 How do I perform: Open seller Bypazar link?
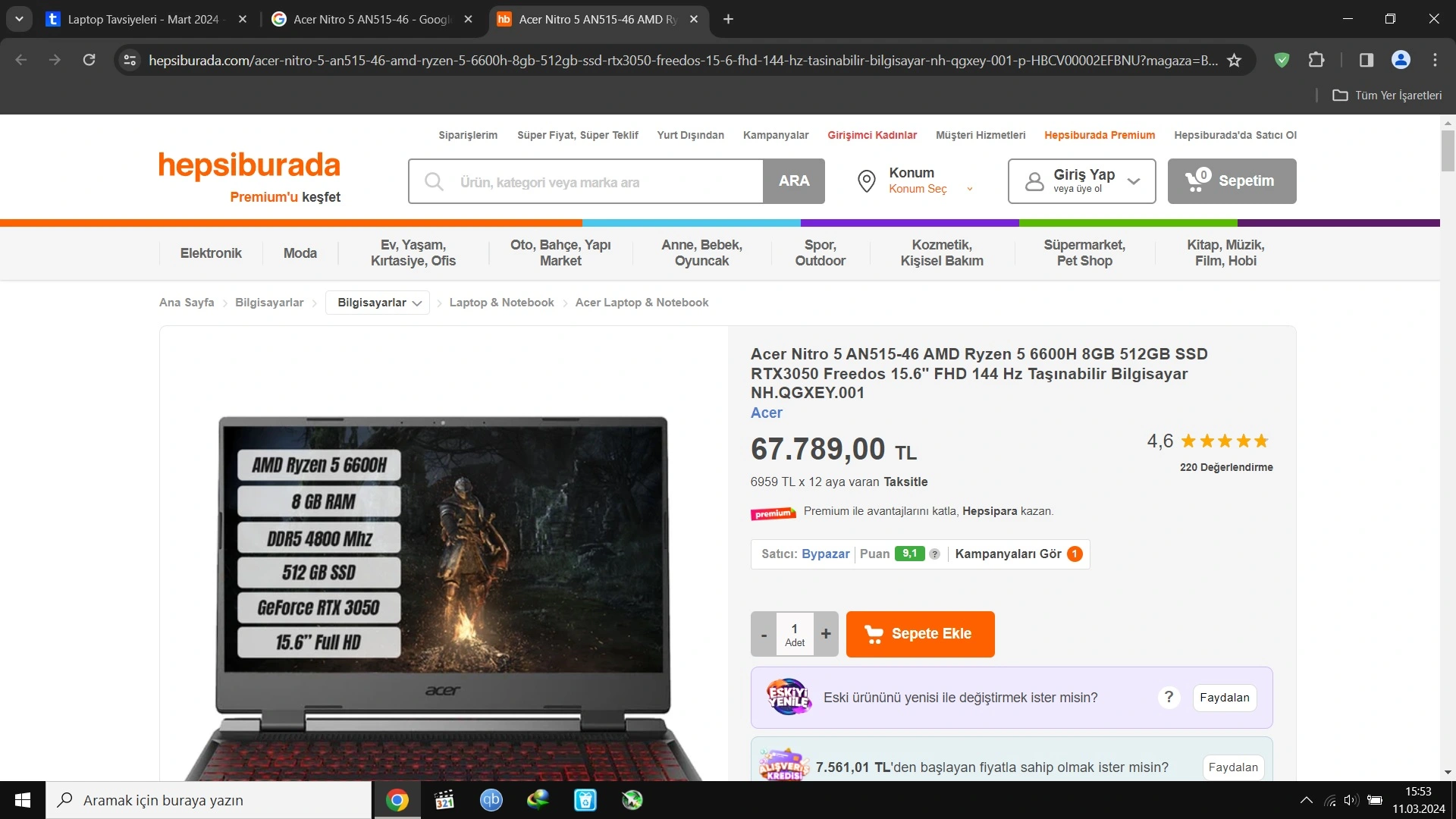click(826, 554)
